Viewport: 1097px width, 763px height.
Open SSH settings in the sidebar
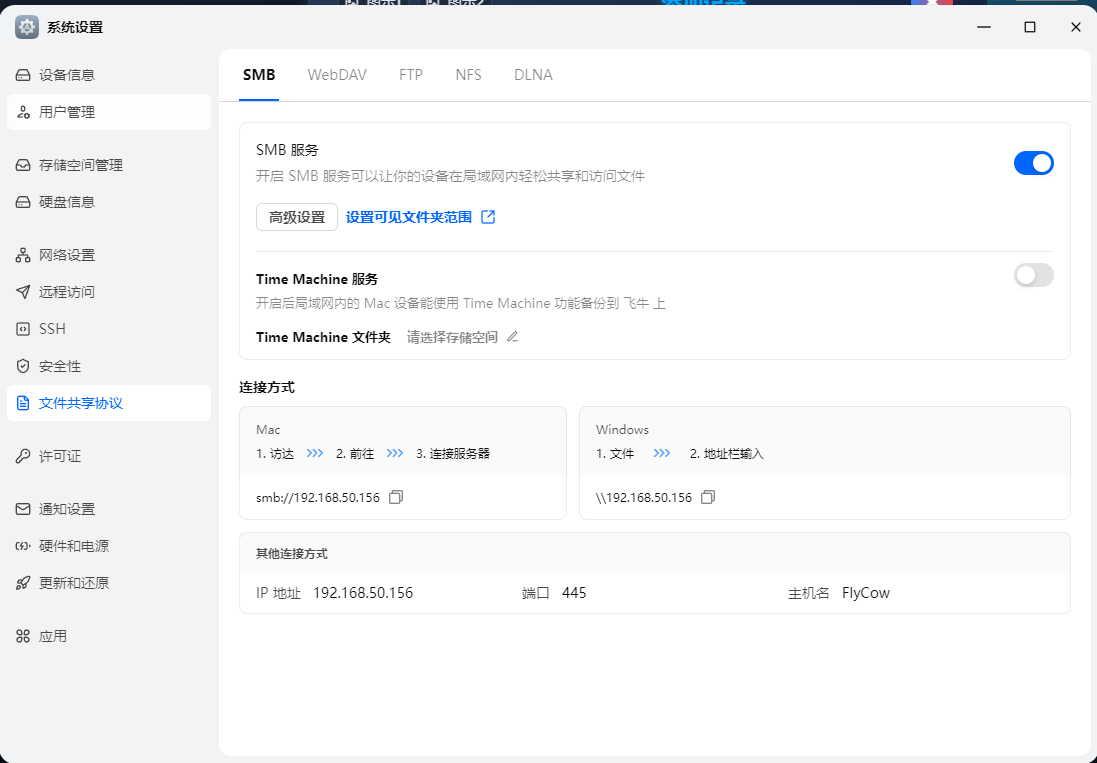click(x=52, y=329)
